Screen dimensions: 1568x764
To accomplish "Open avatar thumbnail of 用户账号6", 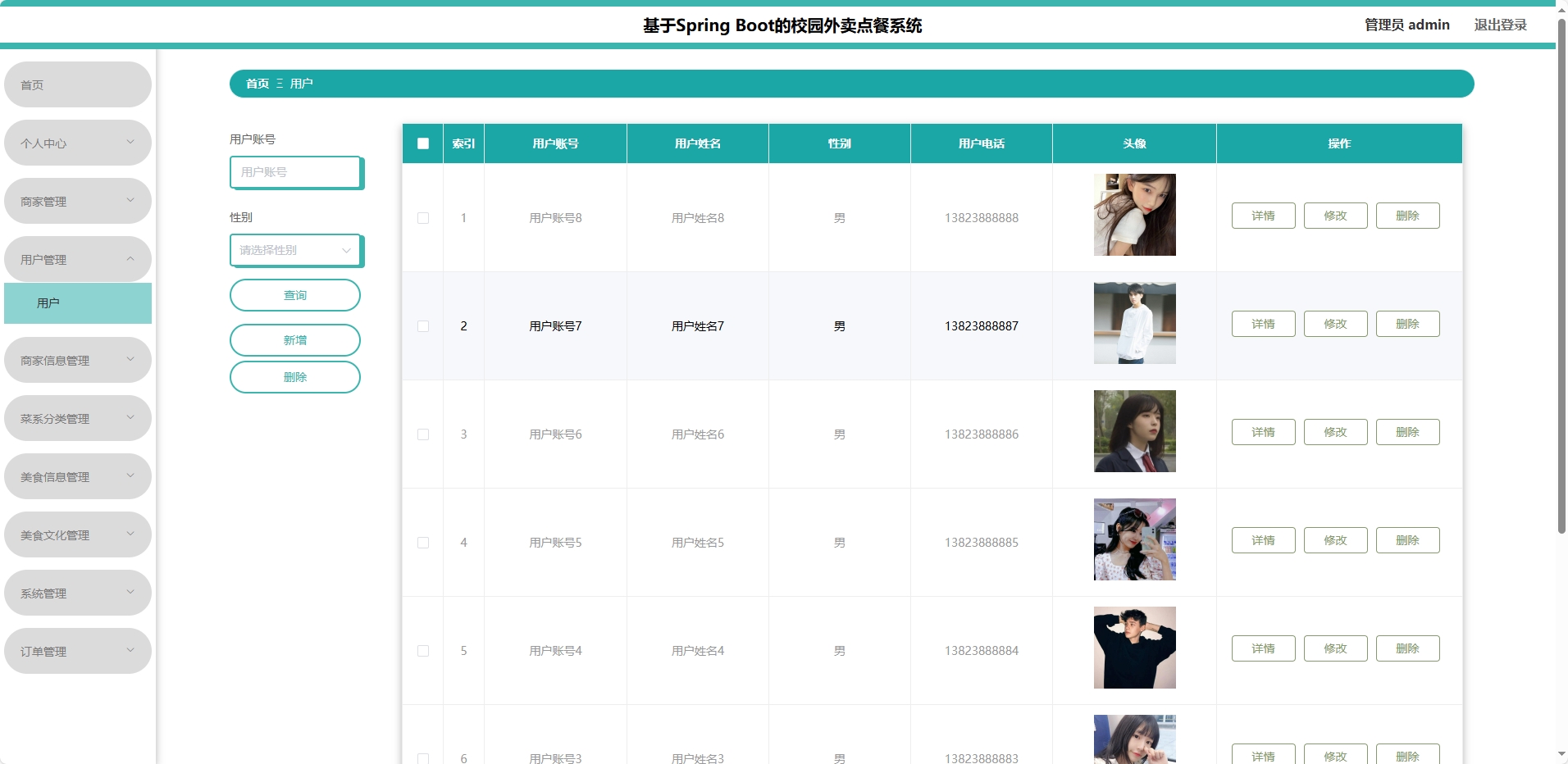I will [1135, 431].
